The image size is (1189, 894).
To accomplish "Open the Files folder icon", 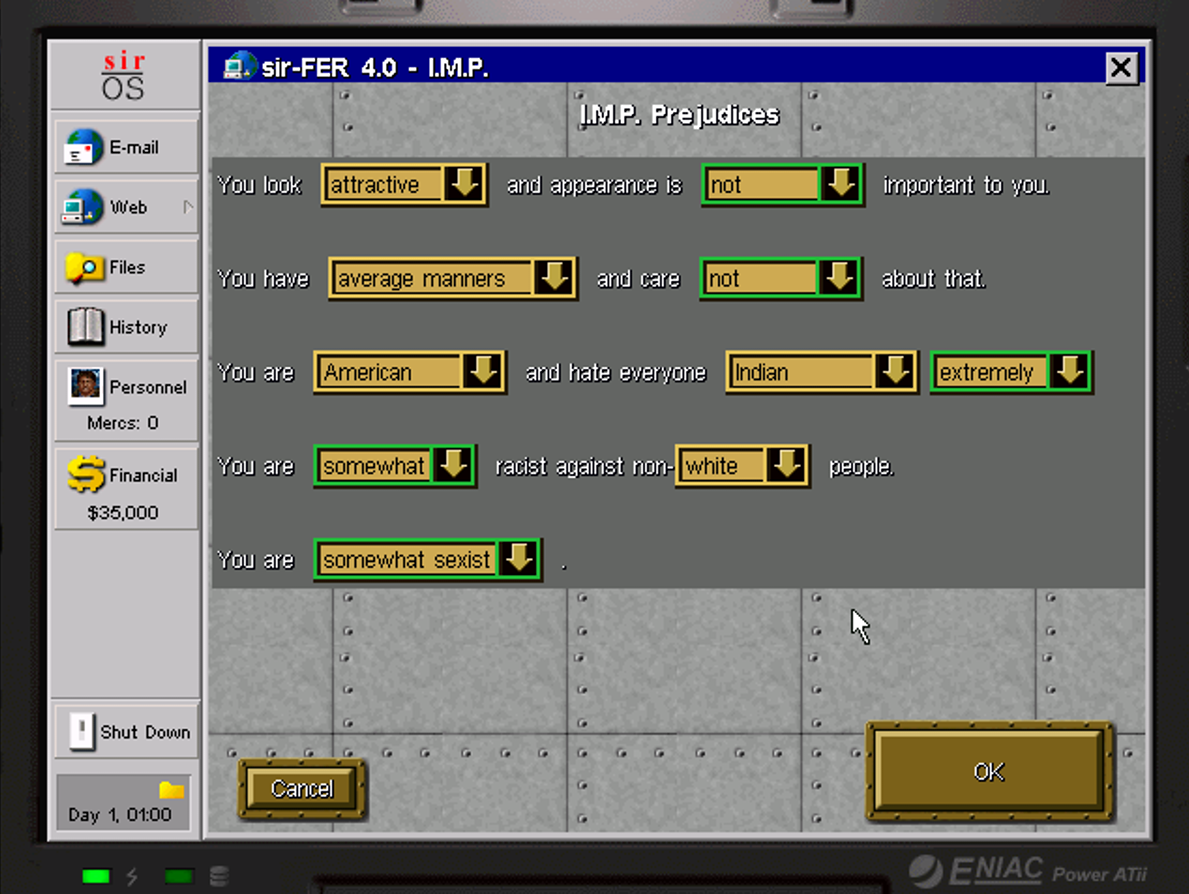I will pos(84,268).
